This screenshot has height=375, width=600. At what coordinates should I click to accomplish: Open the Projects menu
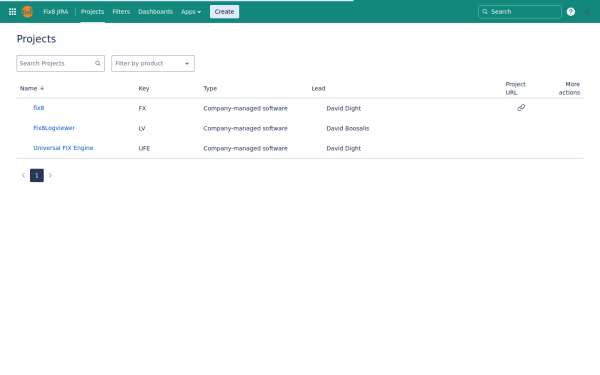coord(92,12)
